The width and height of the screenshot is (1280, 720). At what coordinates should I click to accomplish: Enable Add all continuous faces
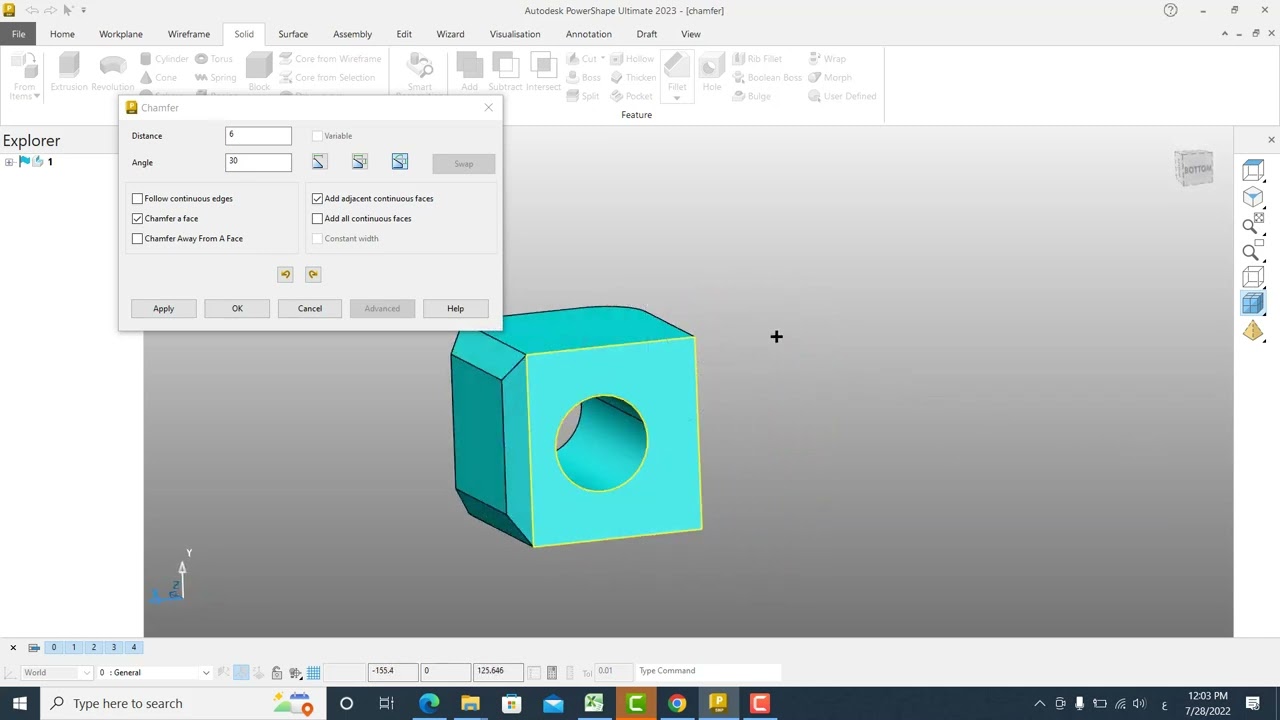317,218
